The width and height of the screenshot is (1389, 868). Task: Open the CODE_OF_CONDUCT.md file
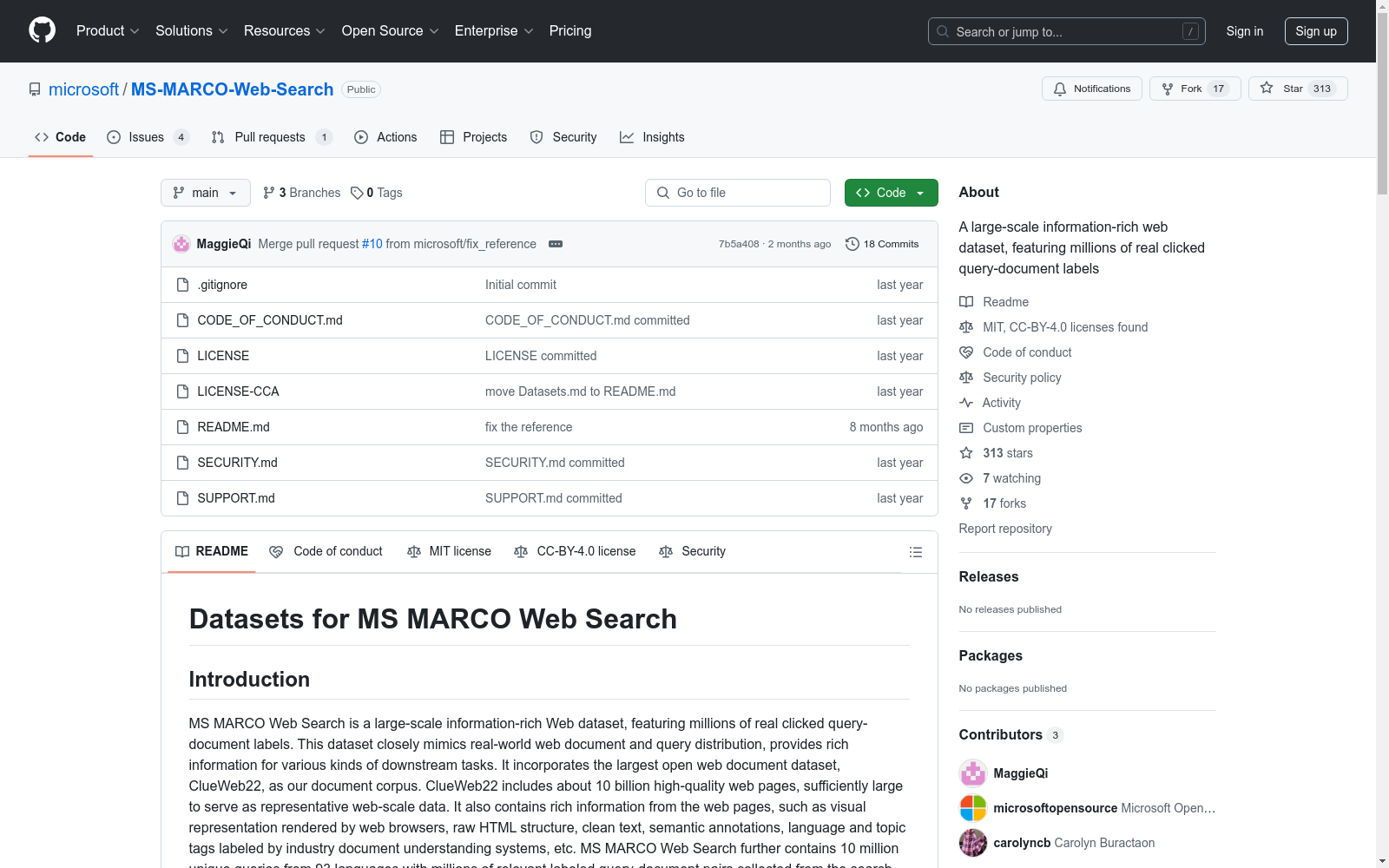point(270,320)
